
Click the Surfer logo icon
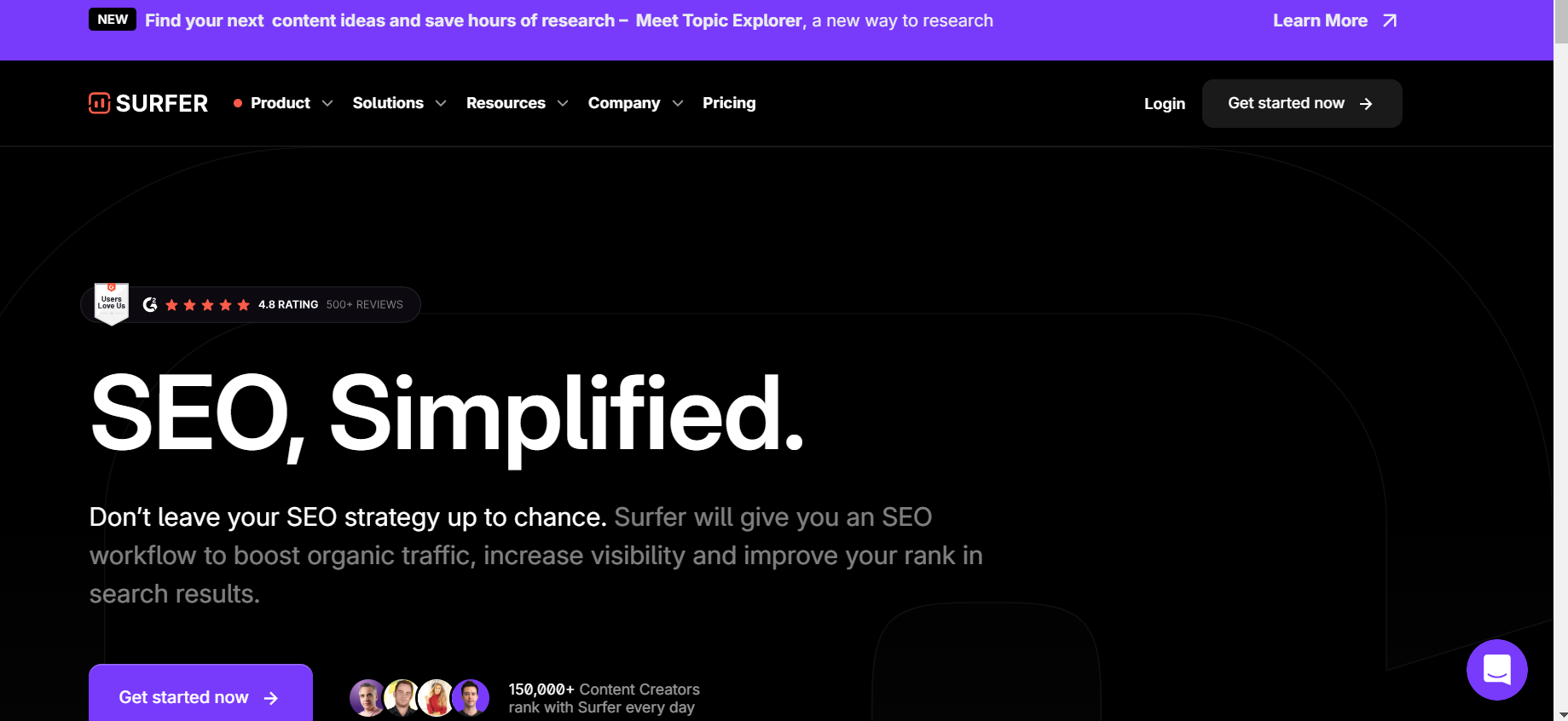(100, 103)
